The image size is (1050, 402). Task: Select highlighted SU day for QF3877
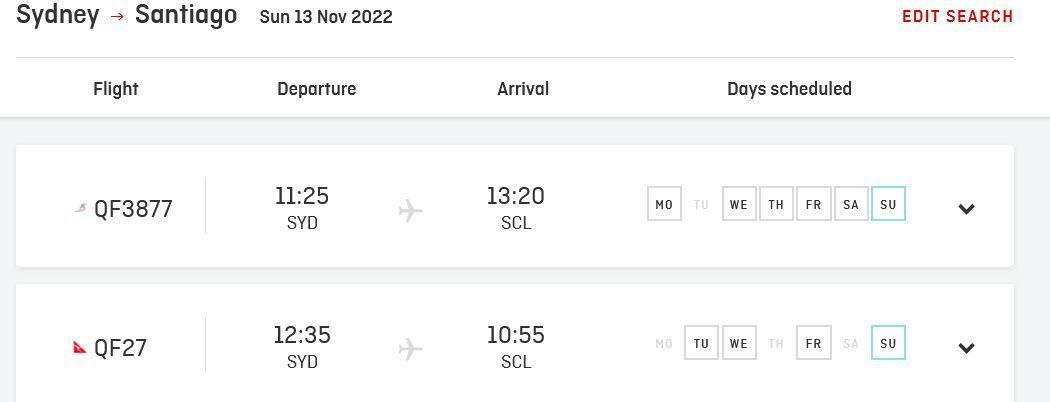[888, 204]
